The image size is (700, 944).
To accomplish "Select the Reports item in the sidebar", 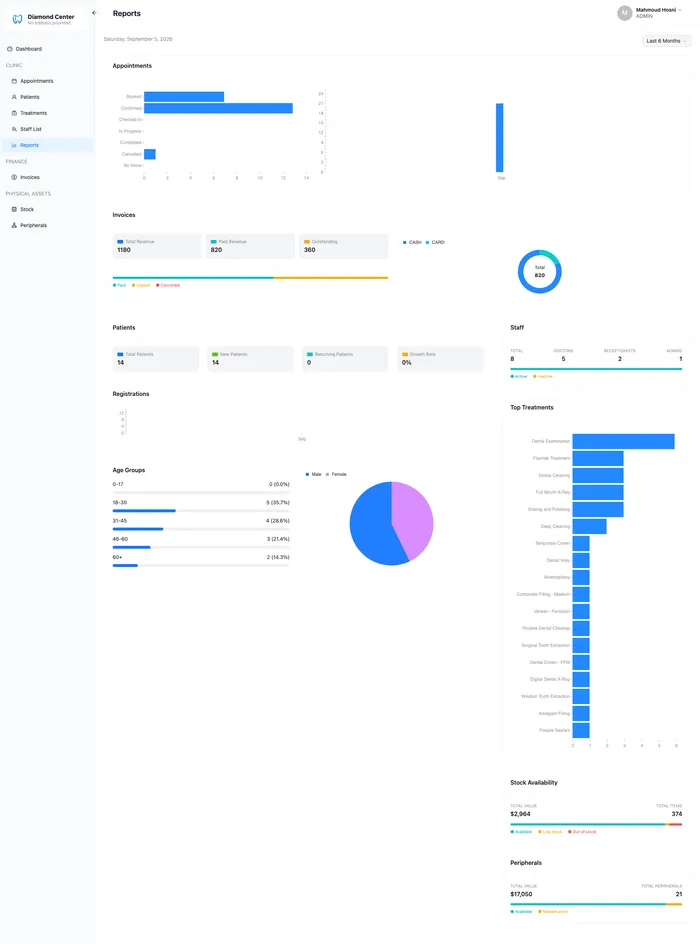I will [x=47, y=145].
